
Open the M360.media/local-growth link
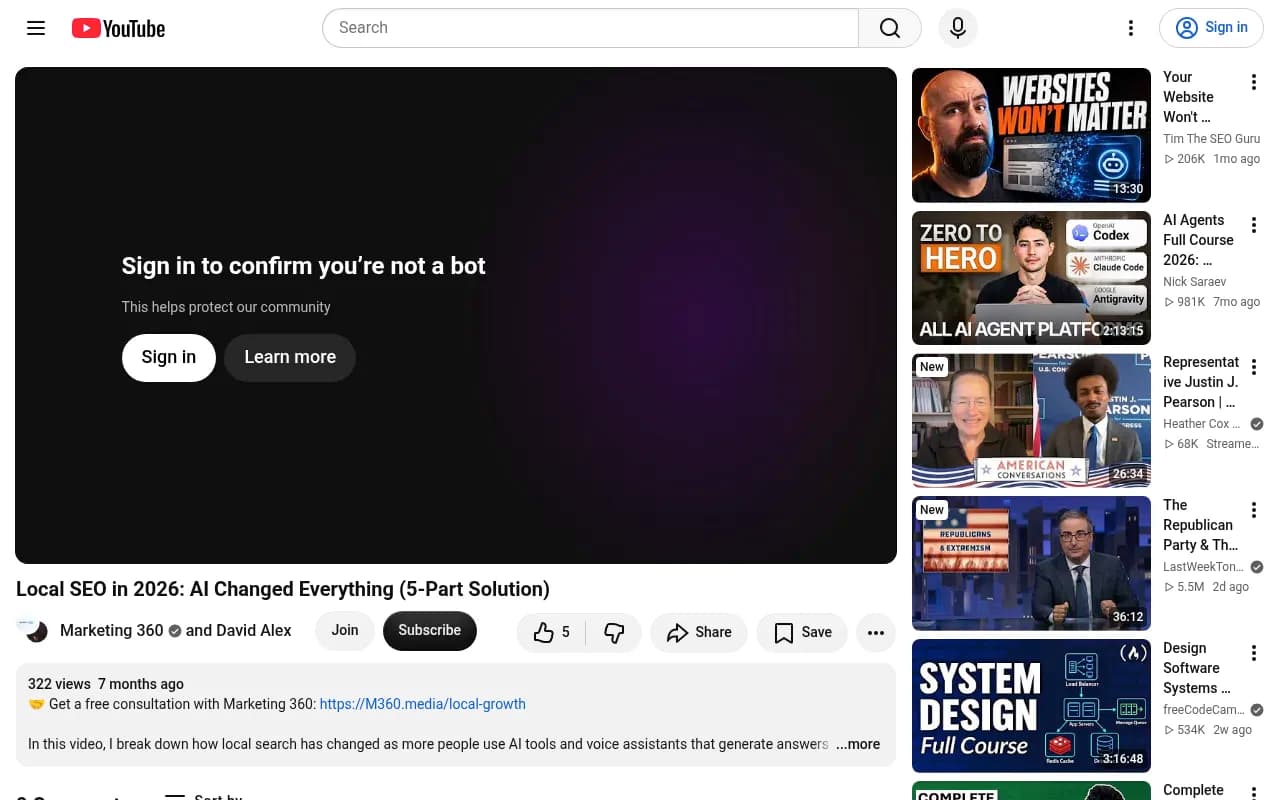(x=422, y=704)
